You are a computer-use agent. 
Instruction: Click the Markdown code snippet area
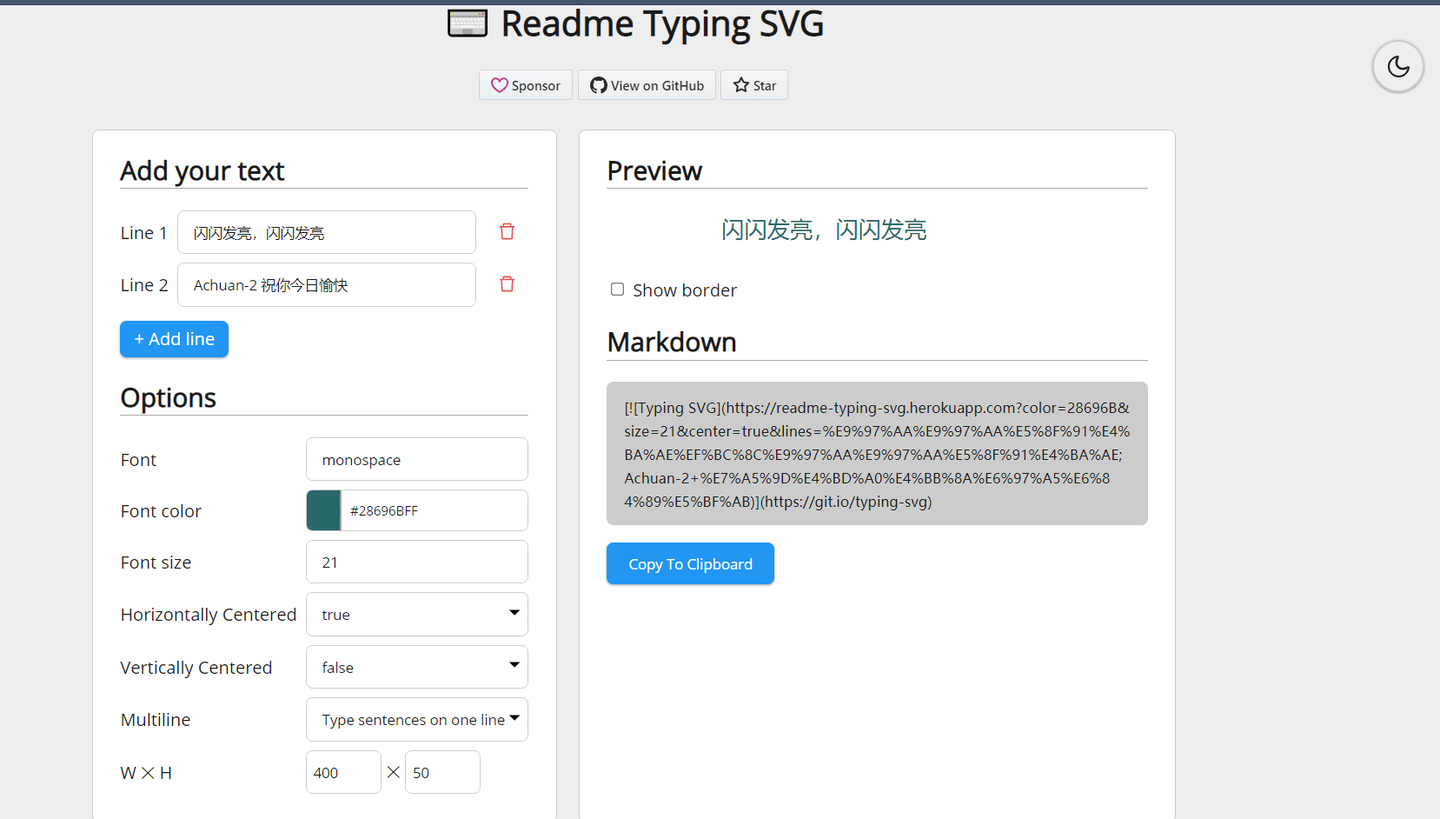[877, 453]
